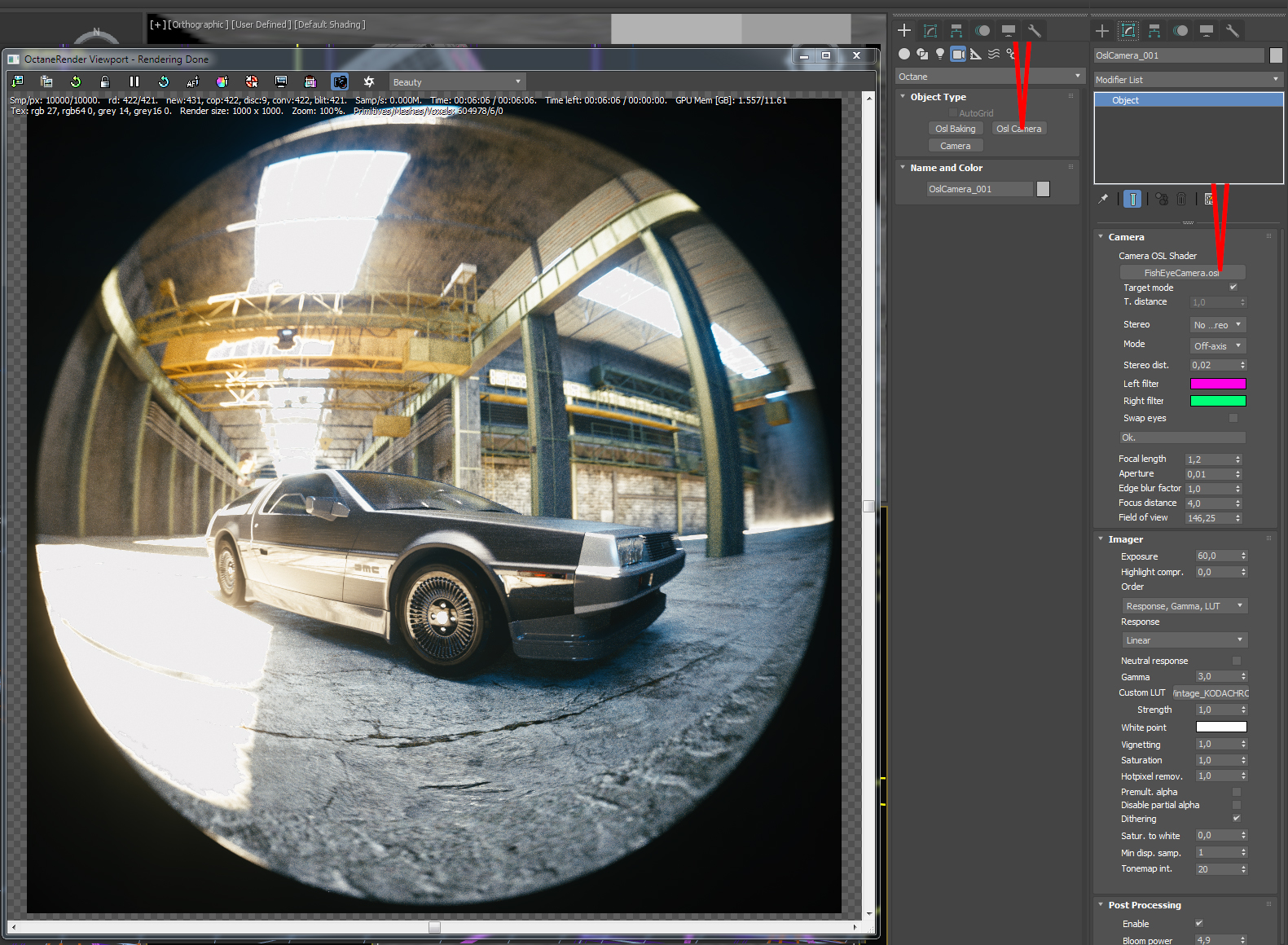This screenshot has height=945, width=1288.
Task: Click the Osl Baking button
Action: [x=955, y=129]
